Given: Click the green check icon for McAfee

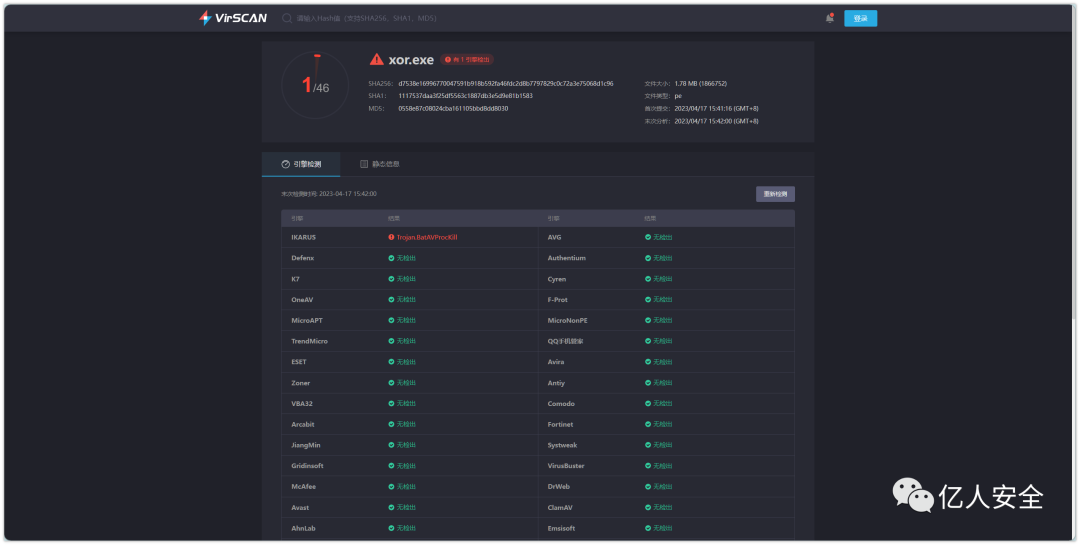Looking at the screenshot, I should 391,487.
